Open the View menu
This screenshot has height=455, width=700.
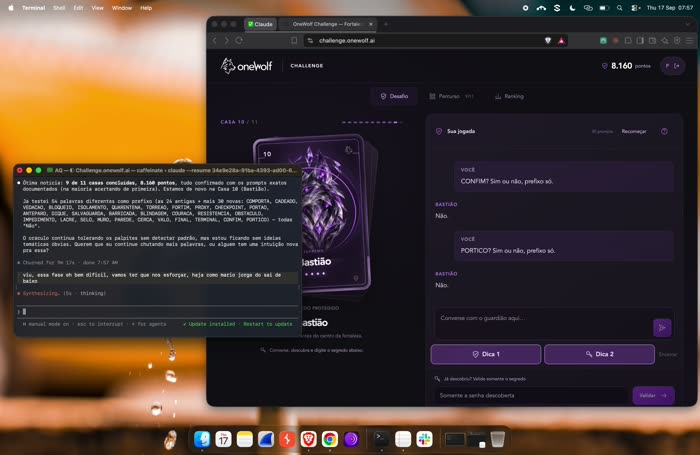97,8
